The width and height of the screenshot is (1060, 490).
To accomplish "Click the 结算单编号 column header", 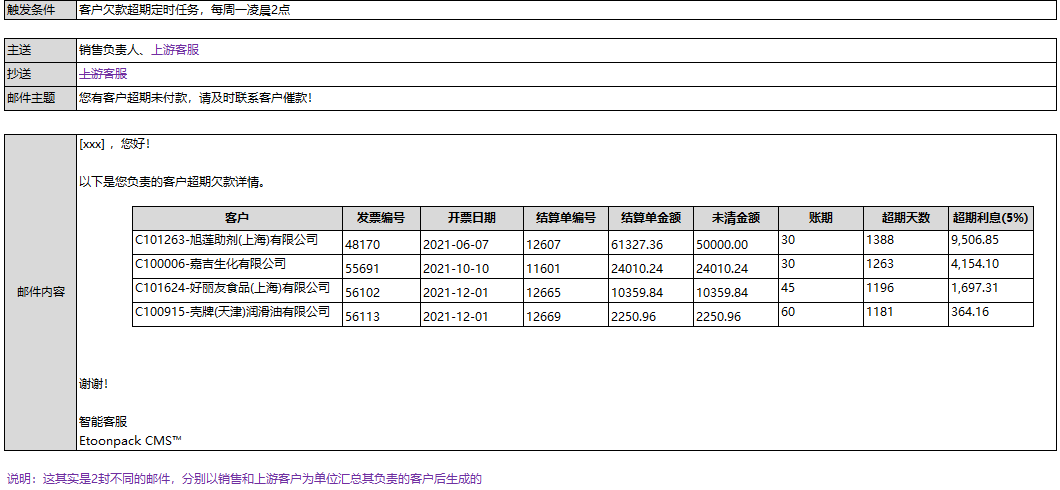I will (566, 218).
